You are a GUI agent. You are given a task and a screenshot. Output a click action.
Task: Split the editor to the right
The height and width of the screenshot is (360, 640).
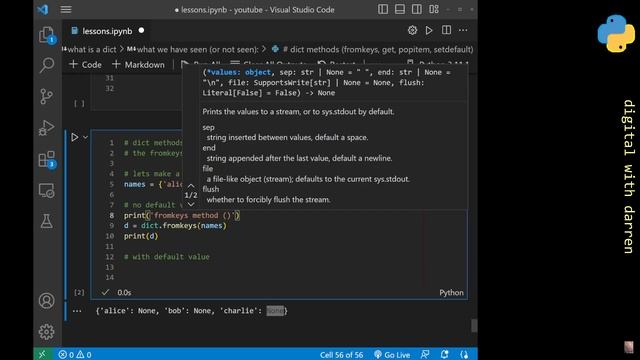click(x=447, y=30)
